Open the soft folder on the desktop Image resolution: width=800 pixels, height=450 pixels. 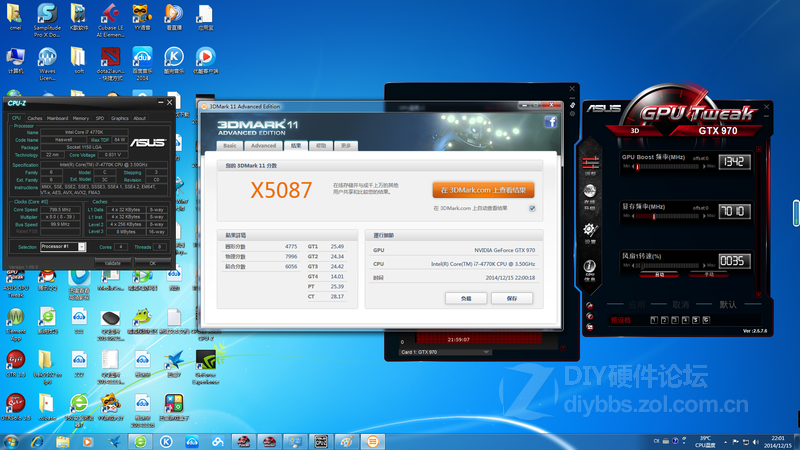pyautogui.click(x=79, y=61)
